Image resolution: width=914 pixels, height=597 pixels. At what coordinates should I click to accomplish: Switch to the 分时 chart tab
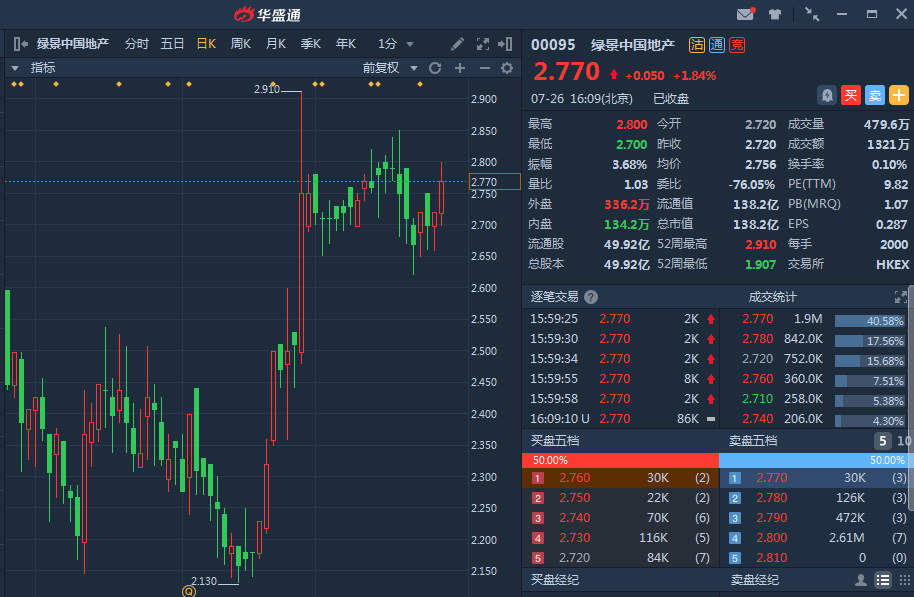tap(136, 44)
